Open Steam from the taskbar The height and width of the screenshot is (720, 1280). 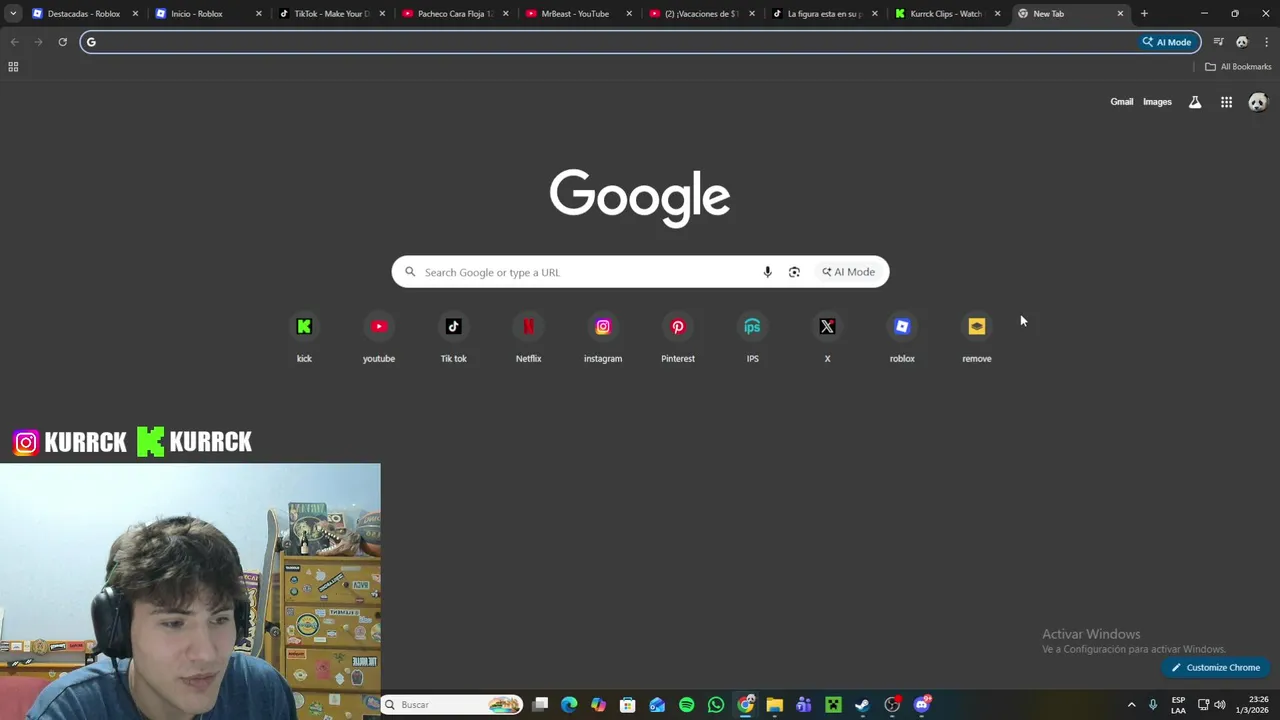click(x=862, y=705)
